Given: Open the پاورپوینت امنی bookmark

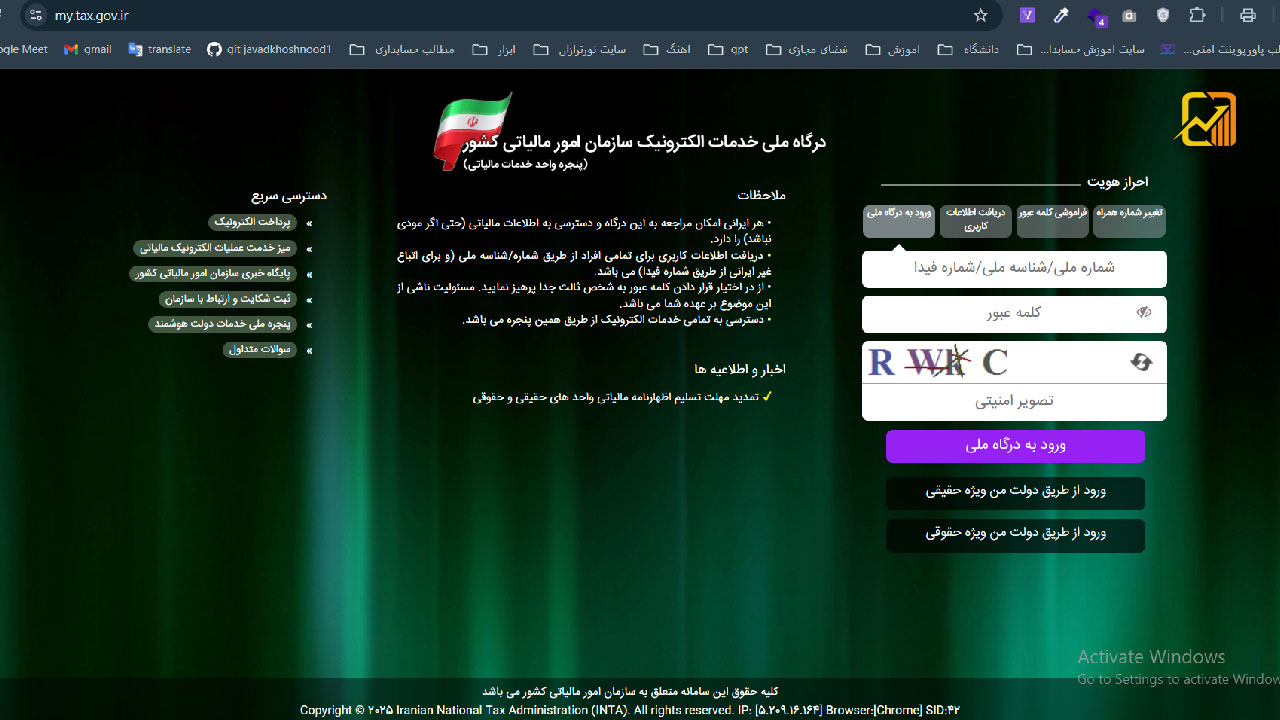Looking at the screenshot, I should pos(1219,49).
